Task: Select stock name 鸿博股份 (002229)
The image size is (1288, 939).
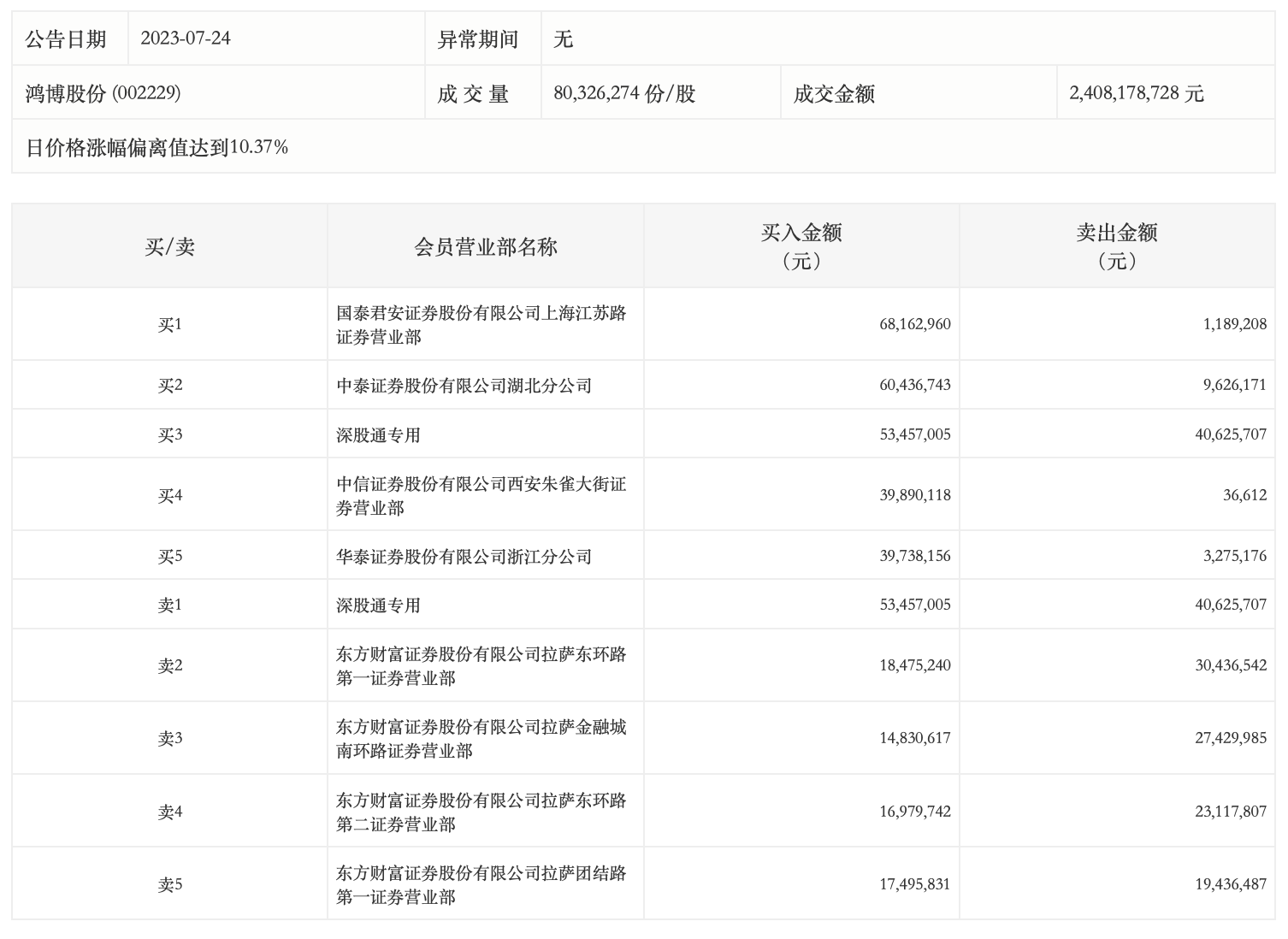Action: click(x=103, y=93)
